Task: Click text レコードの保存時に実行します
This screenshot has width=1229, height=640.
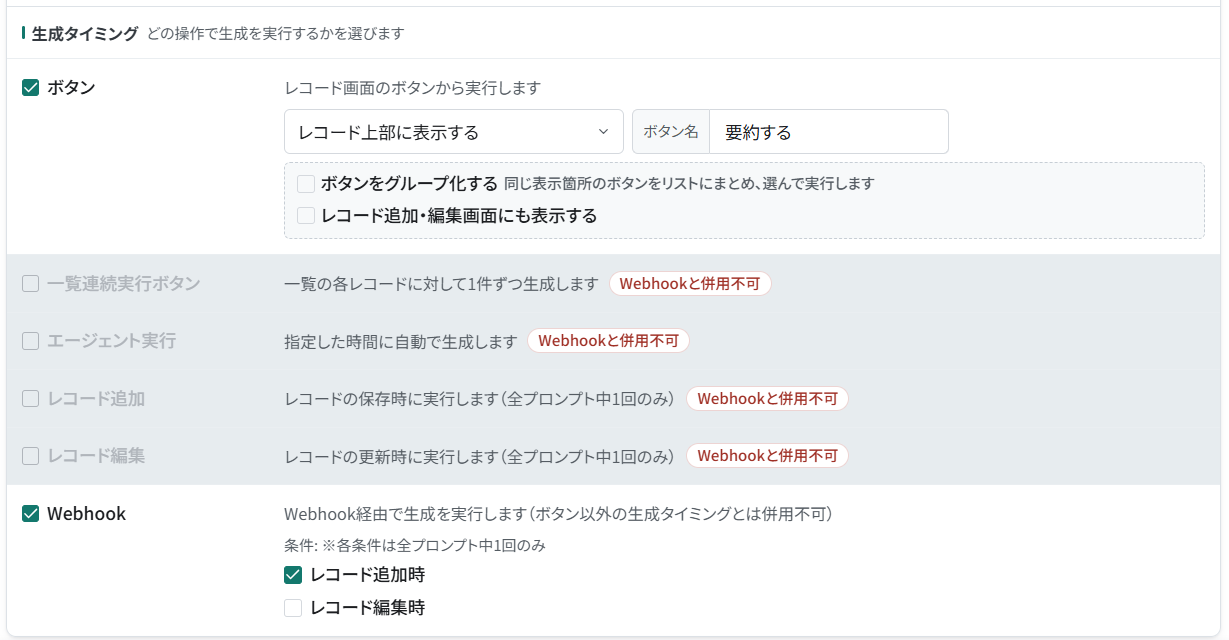Action: (391, 399)
